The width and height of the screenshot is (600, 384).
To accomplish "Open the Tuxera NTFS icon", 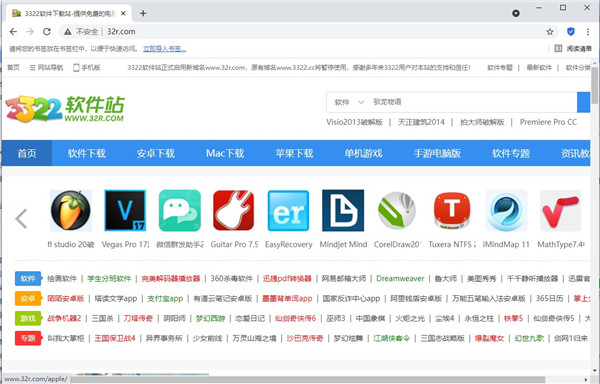I will tap(452, 210).
